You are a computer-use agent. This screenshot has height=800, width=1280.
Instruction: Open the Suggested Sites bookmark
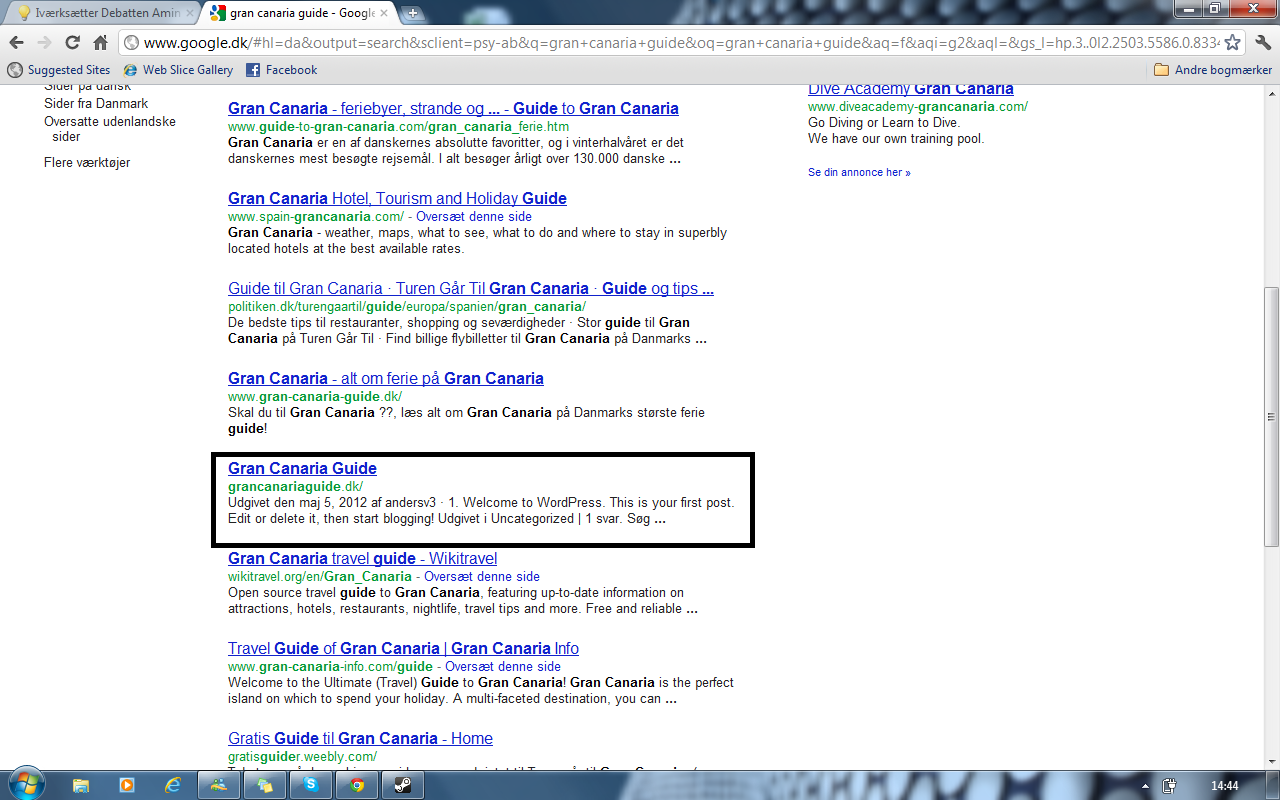pos(59,70)
